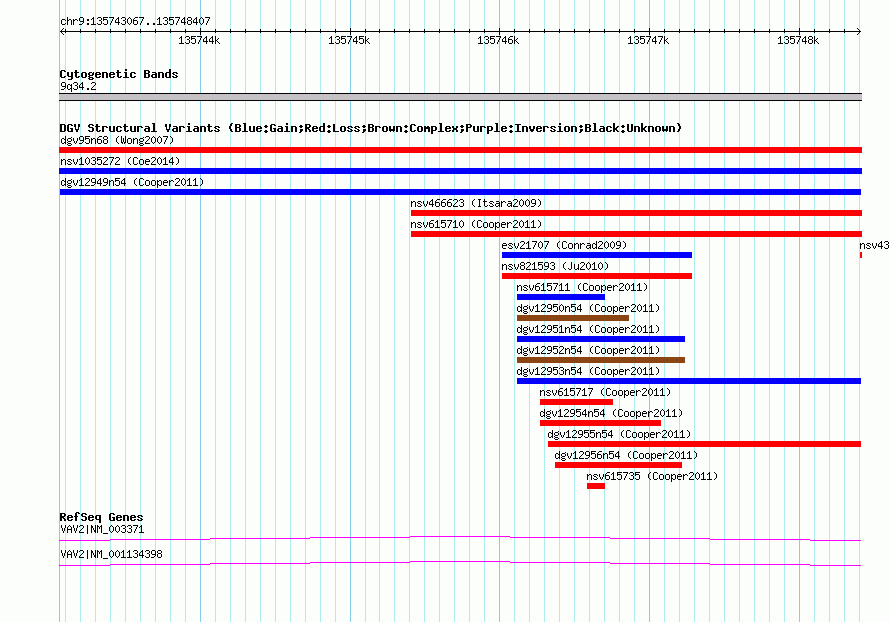Select the nsv1035272 (Coe2014) label
This screenshot has height=622, width=890.
[120, 161]
